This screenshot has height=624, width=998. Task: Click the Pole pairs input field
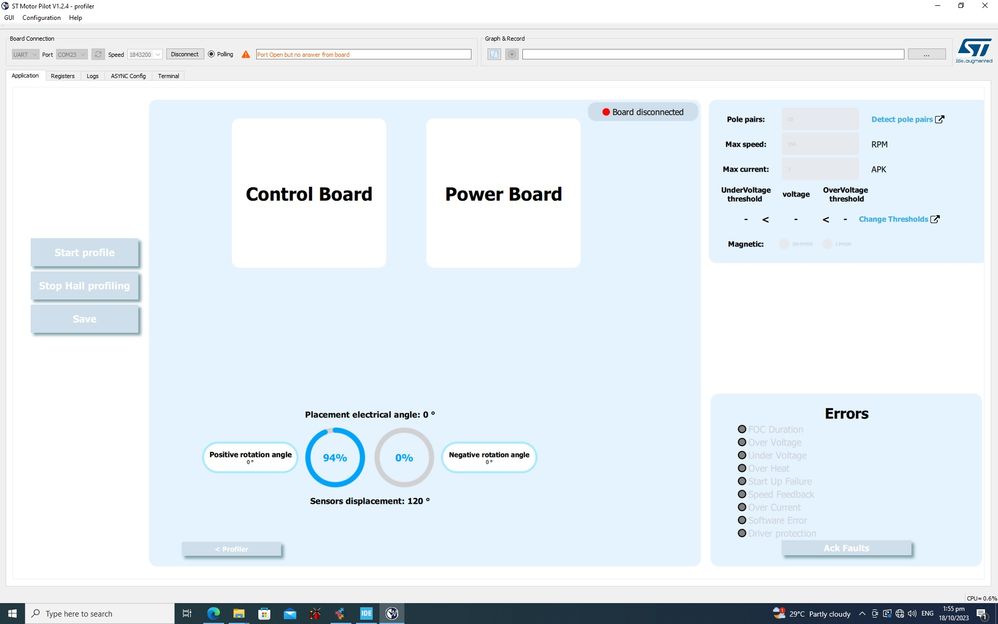click(x=820, y=119)
